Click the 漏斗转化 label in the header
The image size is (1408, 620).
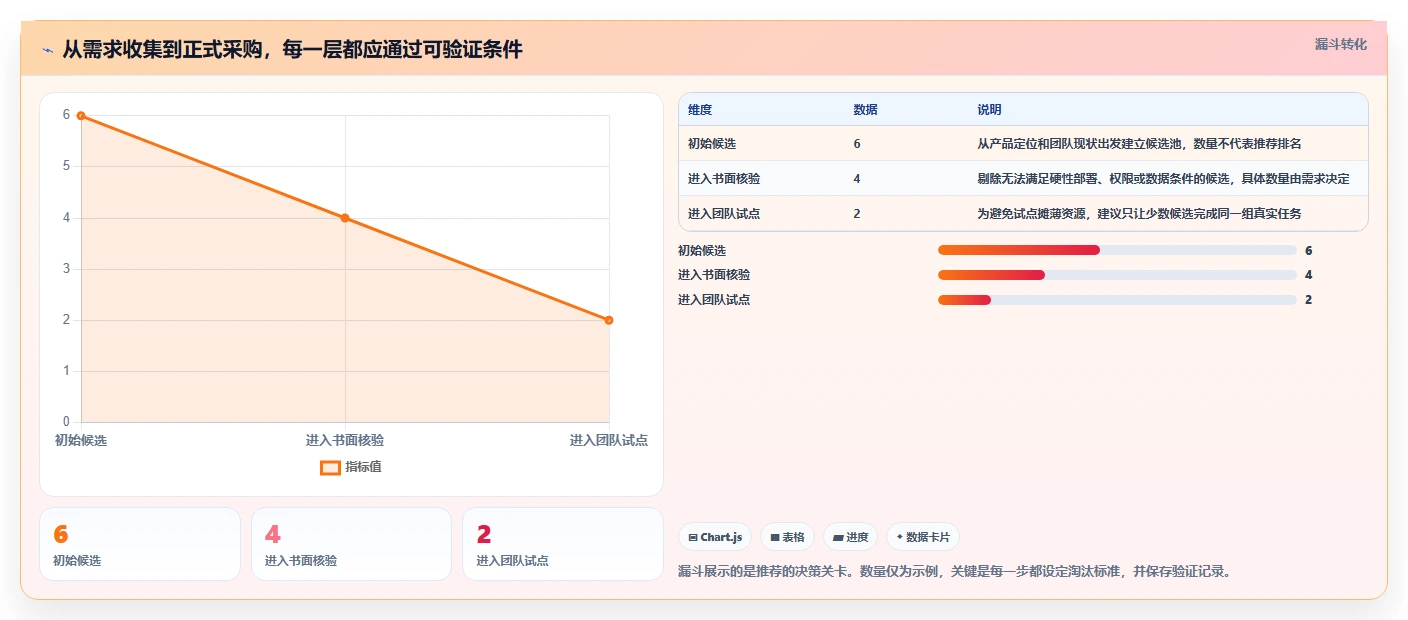pyautogui.click(x=1340, y=44)
